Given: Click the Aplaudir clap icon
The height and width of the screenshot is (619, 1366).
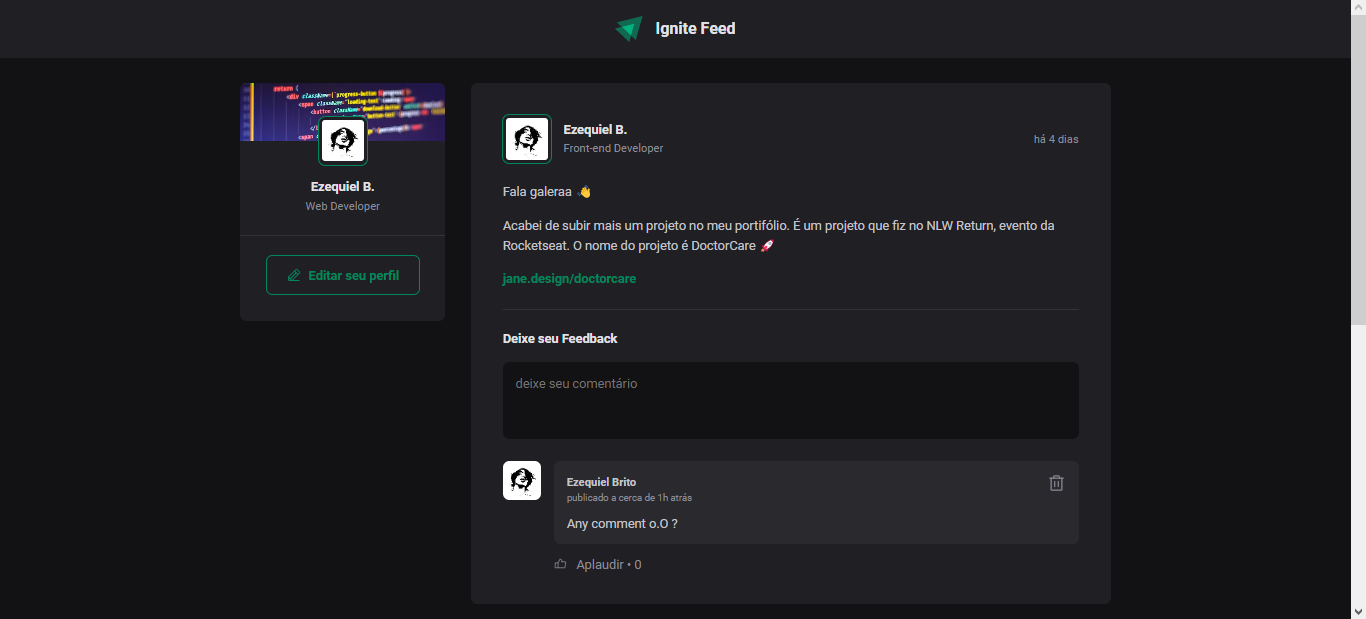Looking at the screenshot, I should click(560, 564).
